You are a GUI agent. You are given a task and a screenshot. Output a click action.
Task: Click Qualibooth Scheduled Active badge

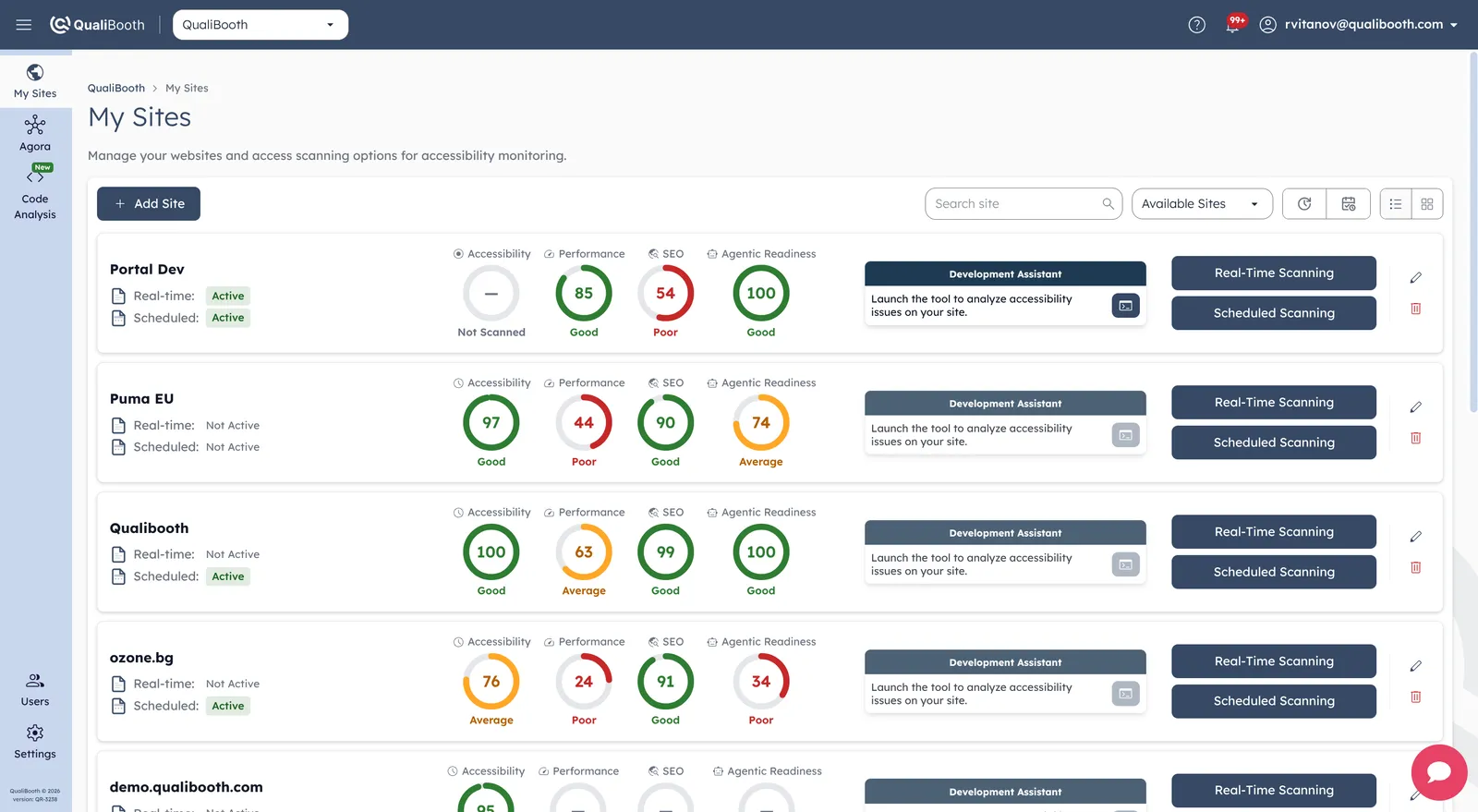[228, 576]
